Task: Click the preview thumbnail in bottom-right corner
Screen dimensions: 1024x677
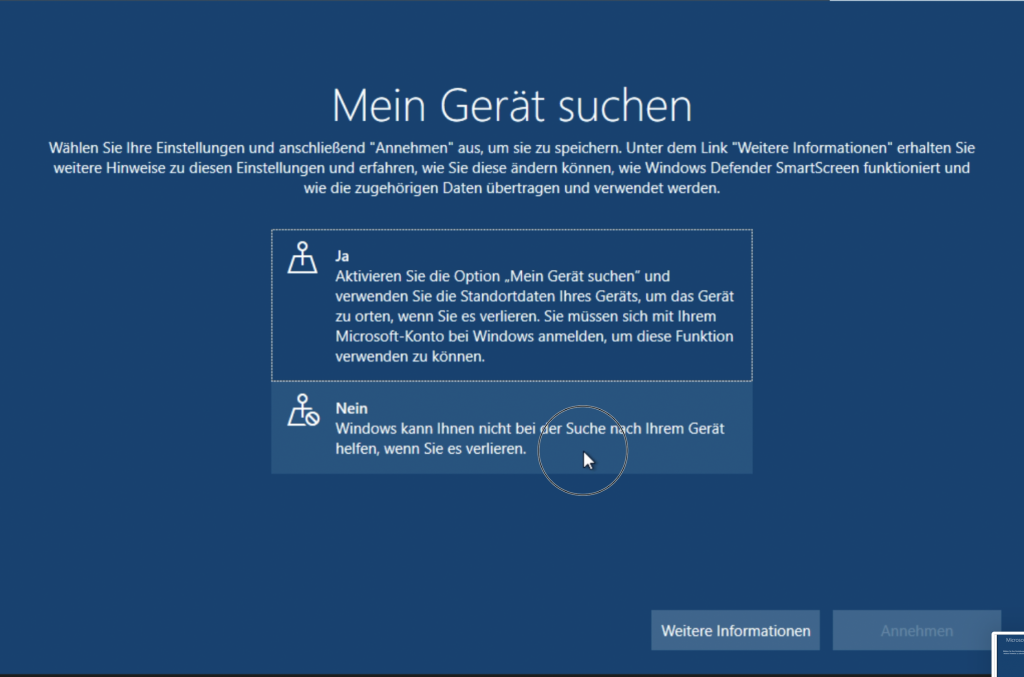Action: [1008, 654]
